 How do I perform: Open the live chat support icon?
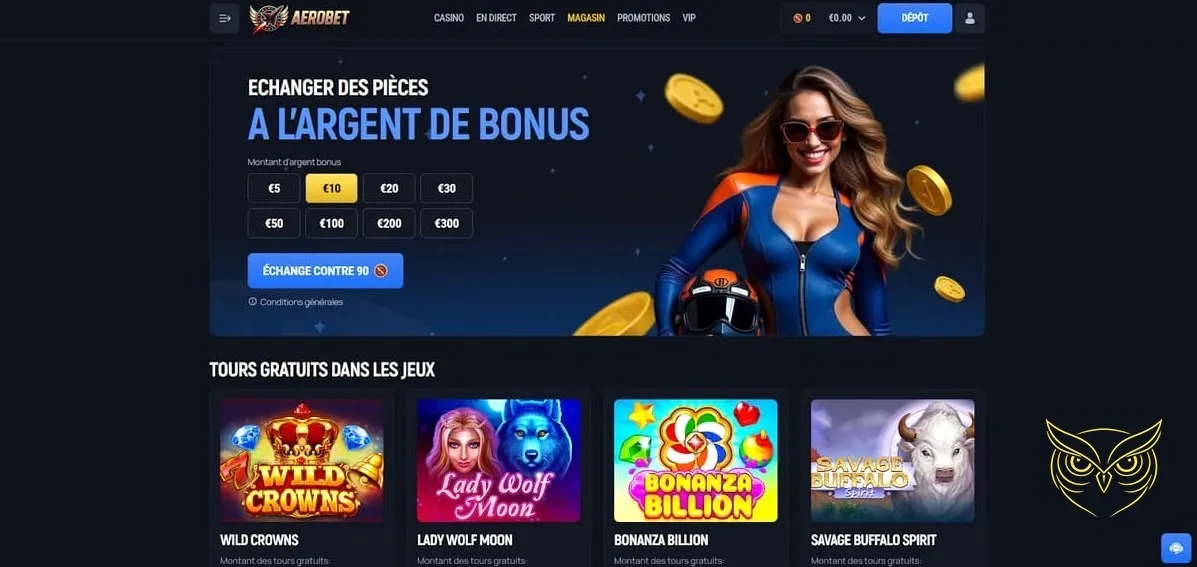(1175, 547)
